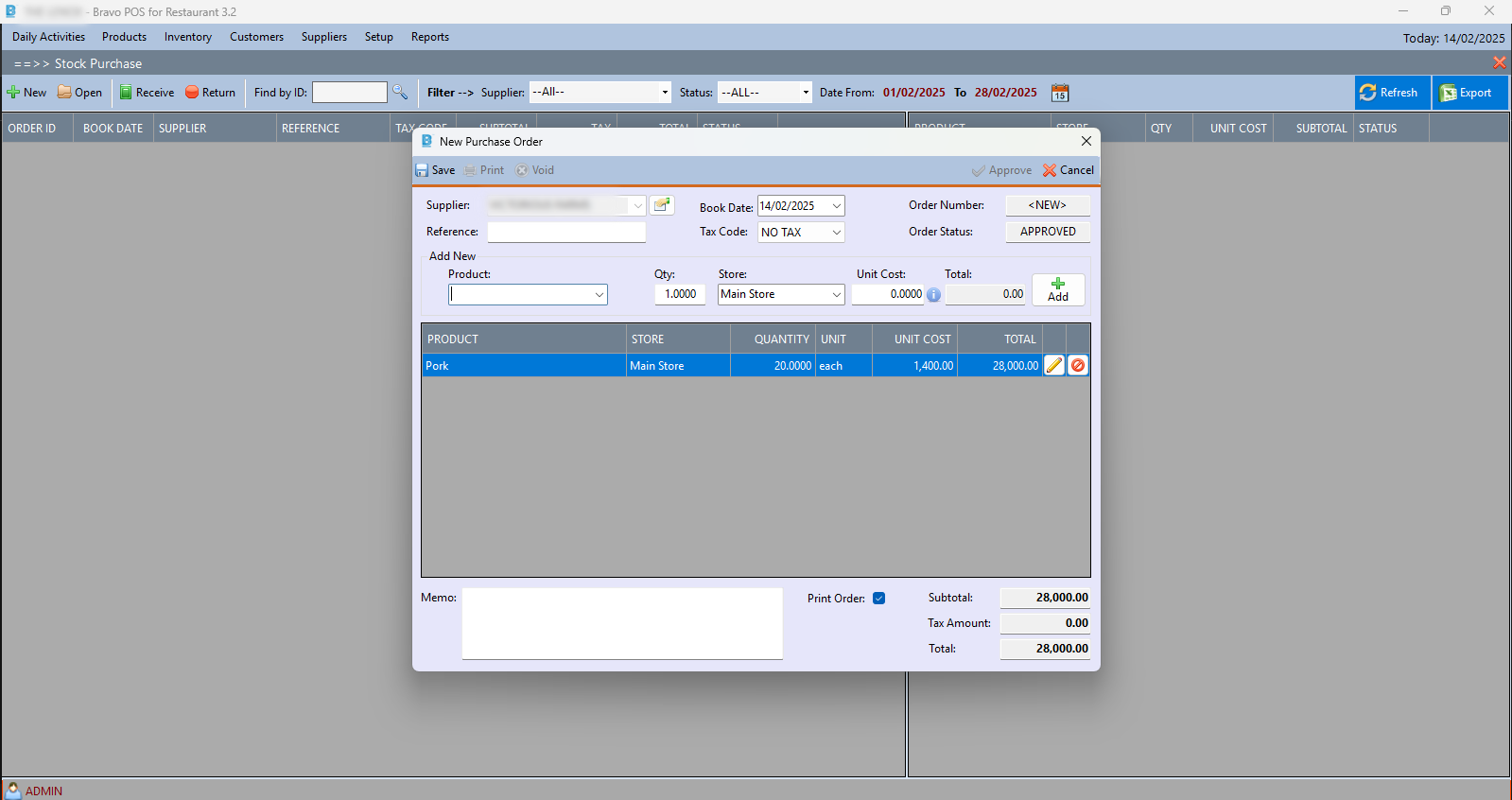The width and height of the screenshot is (1512, 800).
Task: Click the pencil edit icon on Pork row
Action: coord(1054,365)
